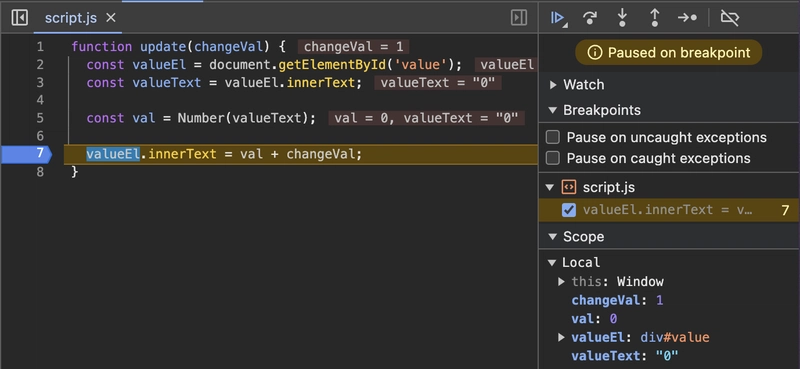This screenshot has height=369, width=800.
Task: Click the highlighted valueEl on line 7
Action: (x=113, y=154)
